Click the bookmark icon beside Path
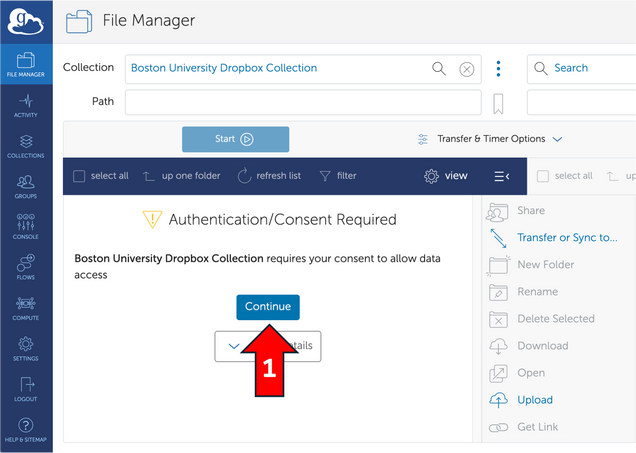 (498, 104)
